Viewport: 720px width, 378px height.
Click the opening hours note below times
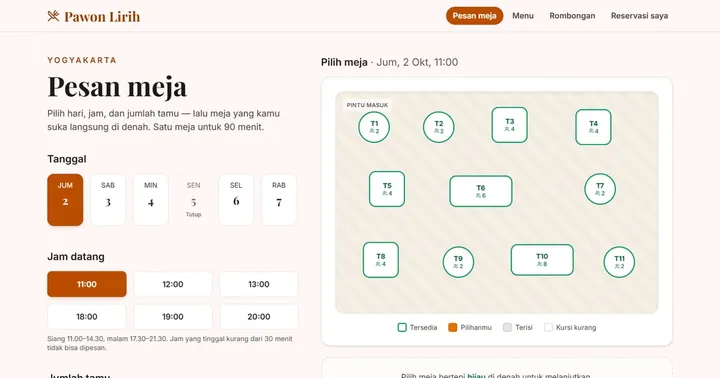pos(170,343)
